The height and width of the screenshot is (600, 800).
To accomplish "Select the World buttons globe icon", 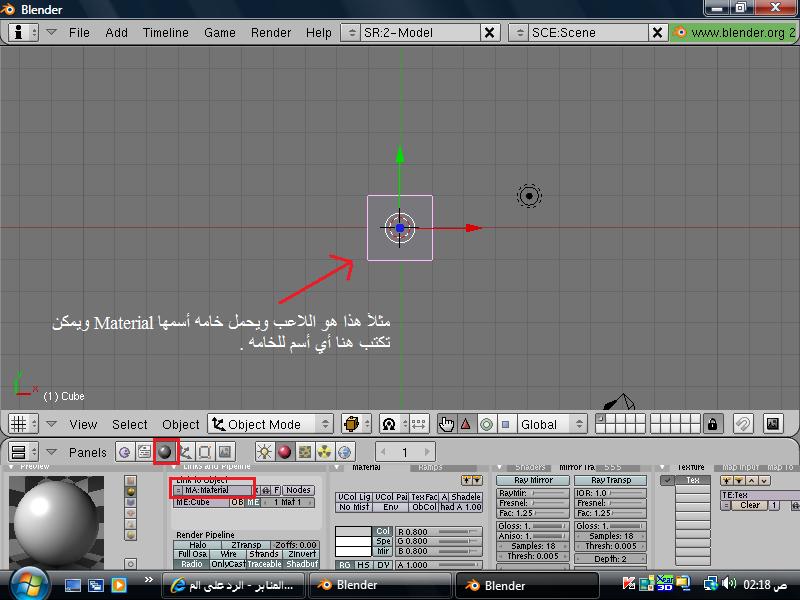I will tap(344, 452).
